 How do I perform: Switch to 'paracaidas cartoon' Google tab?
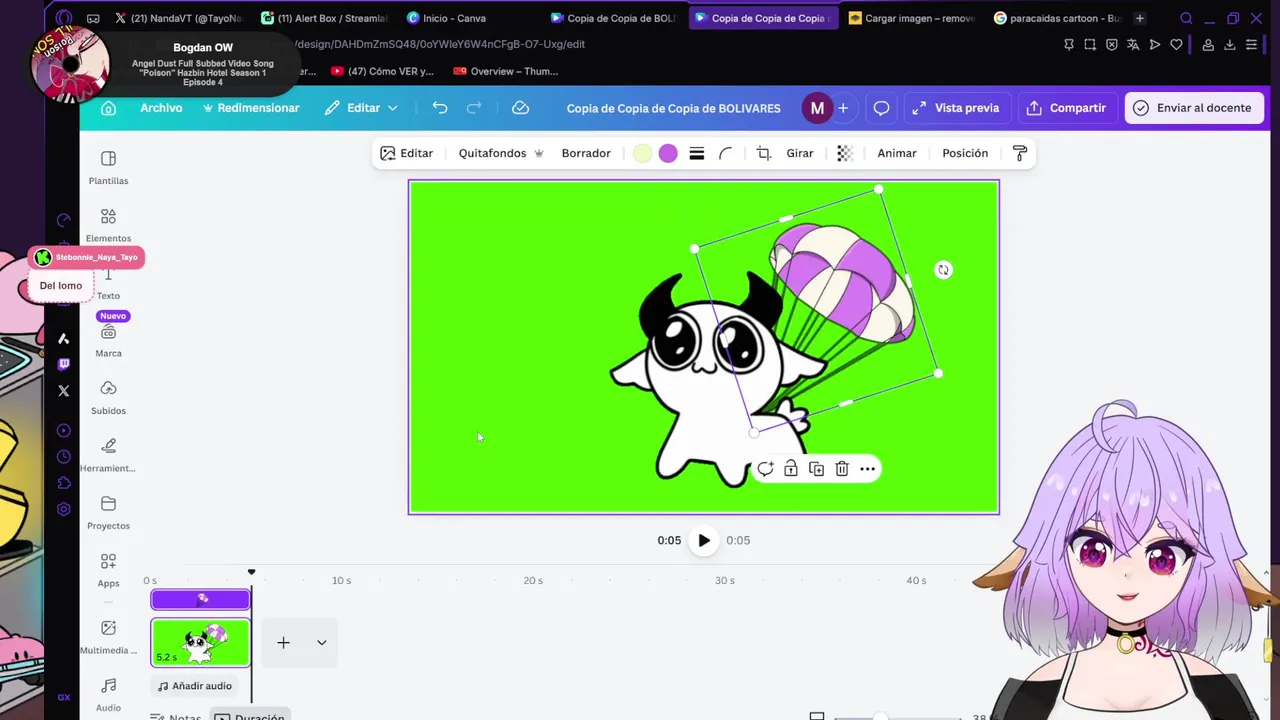pos(1058,18)
